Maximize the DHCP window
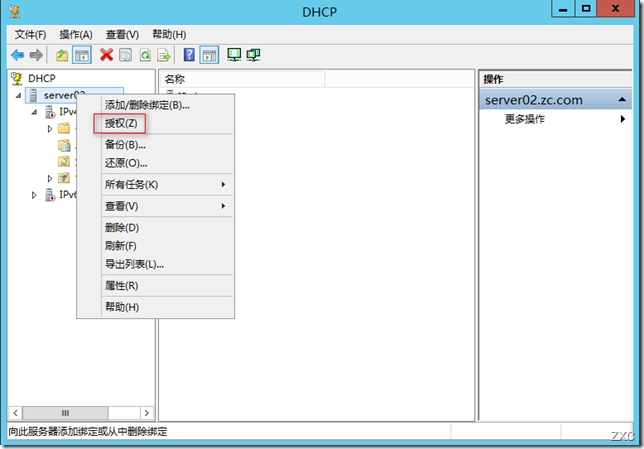Viewport: 644px width, 449px height. click(586, 9)
